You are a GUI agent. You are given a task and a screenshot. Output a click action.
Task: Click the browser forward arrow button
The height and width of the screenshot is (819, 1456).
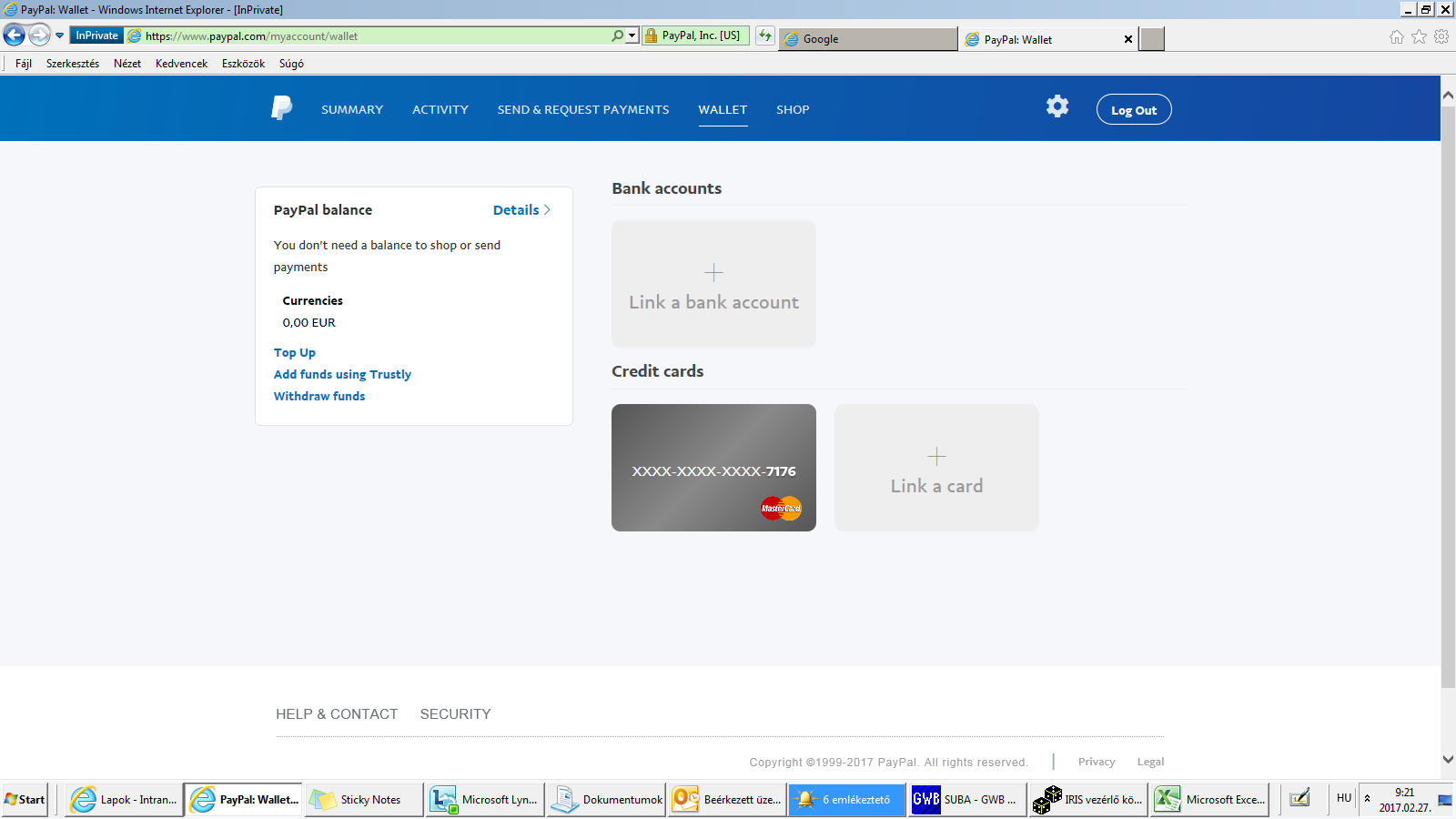[x=39, y=35]
